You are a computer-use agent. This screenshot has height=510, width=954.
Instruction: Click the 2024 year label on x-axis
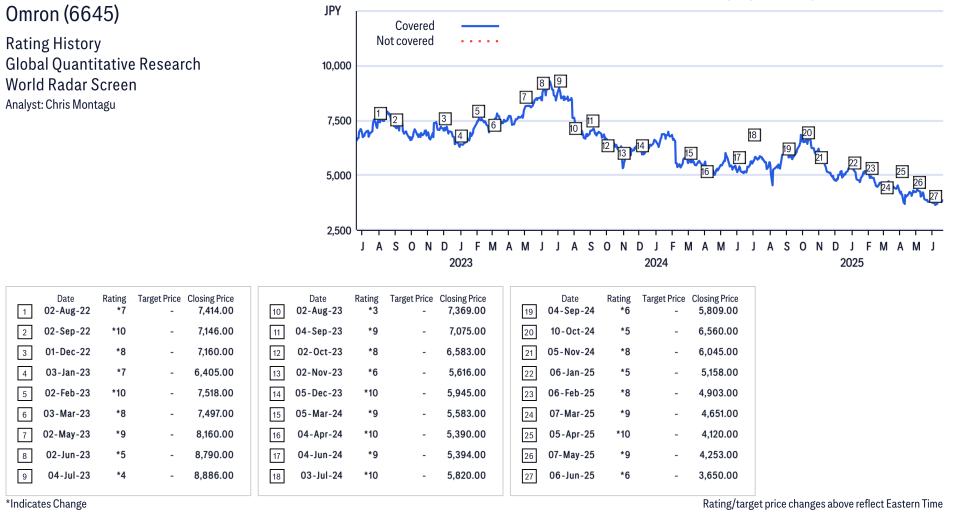656,262
